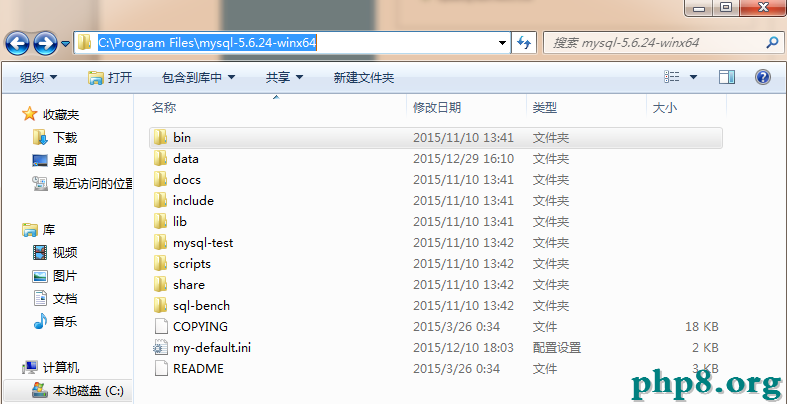Select the docs folder icon

161,179
